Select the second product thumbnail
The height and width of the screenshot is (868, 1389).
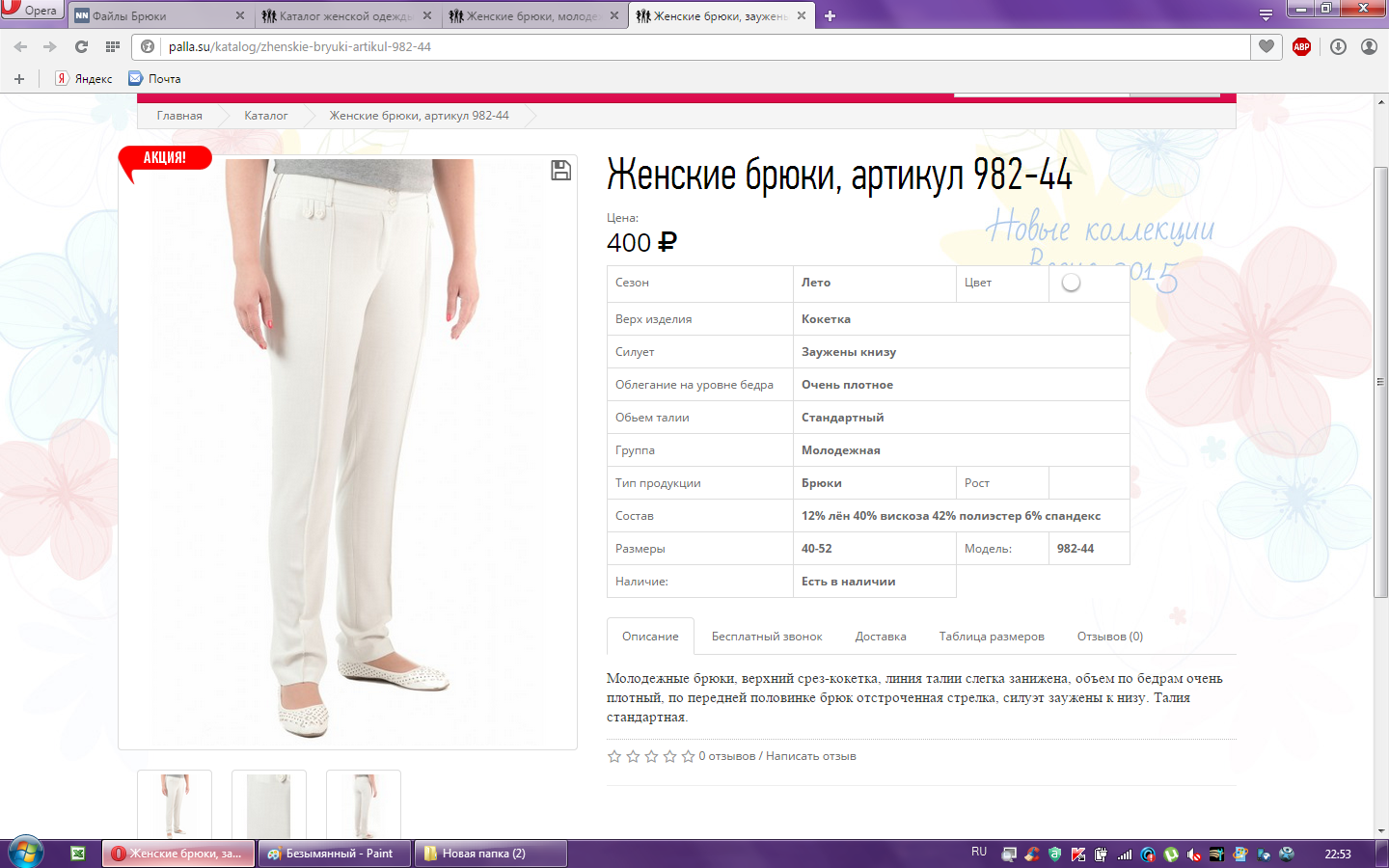[269, 804]
